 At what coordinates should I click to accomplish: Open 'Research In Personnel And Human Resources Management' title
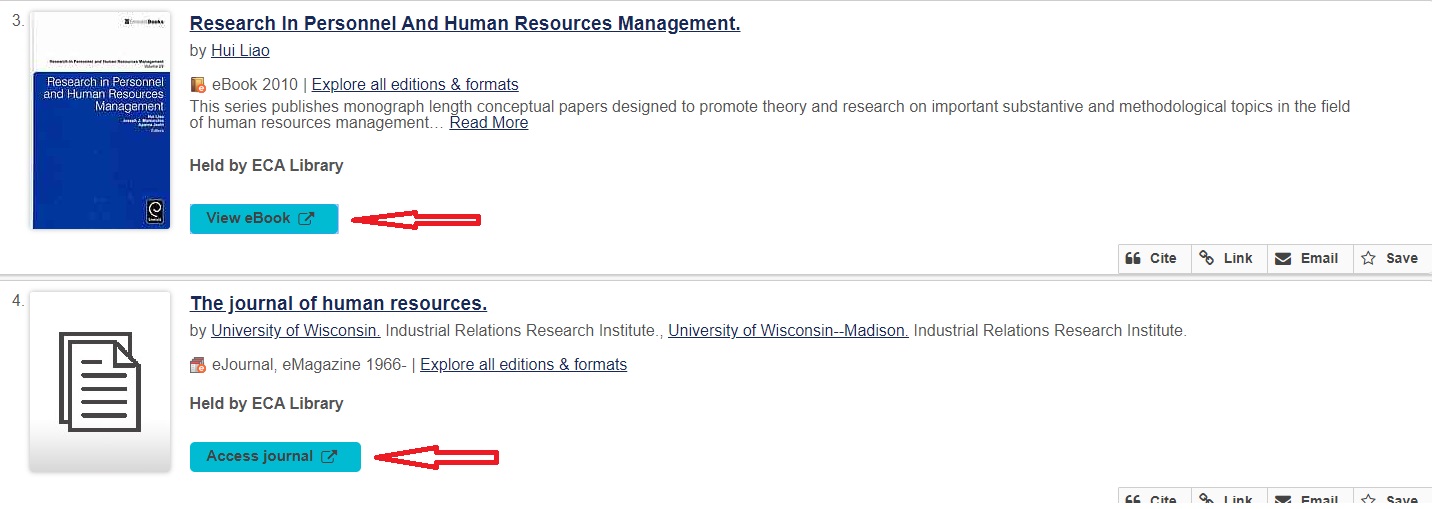click(464, 23)
